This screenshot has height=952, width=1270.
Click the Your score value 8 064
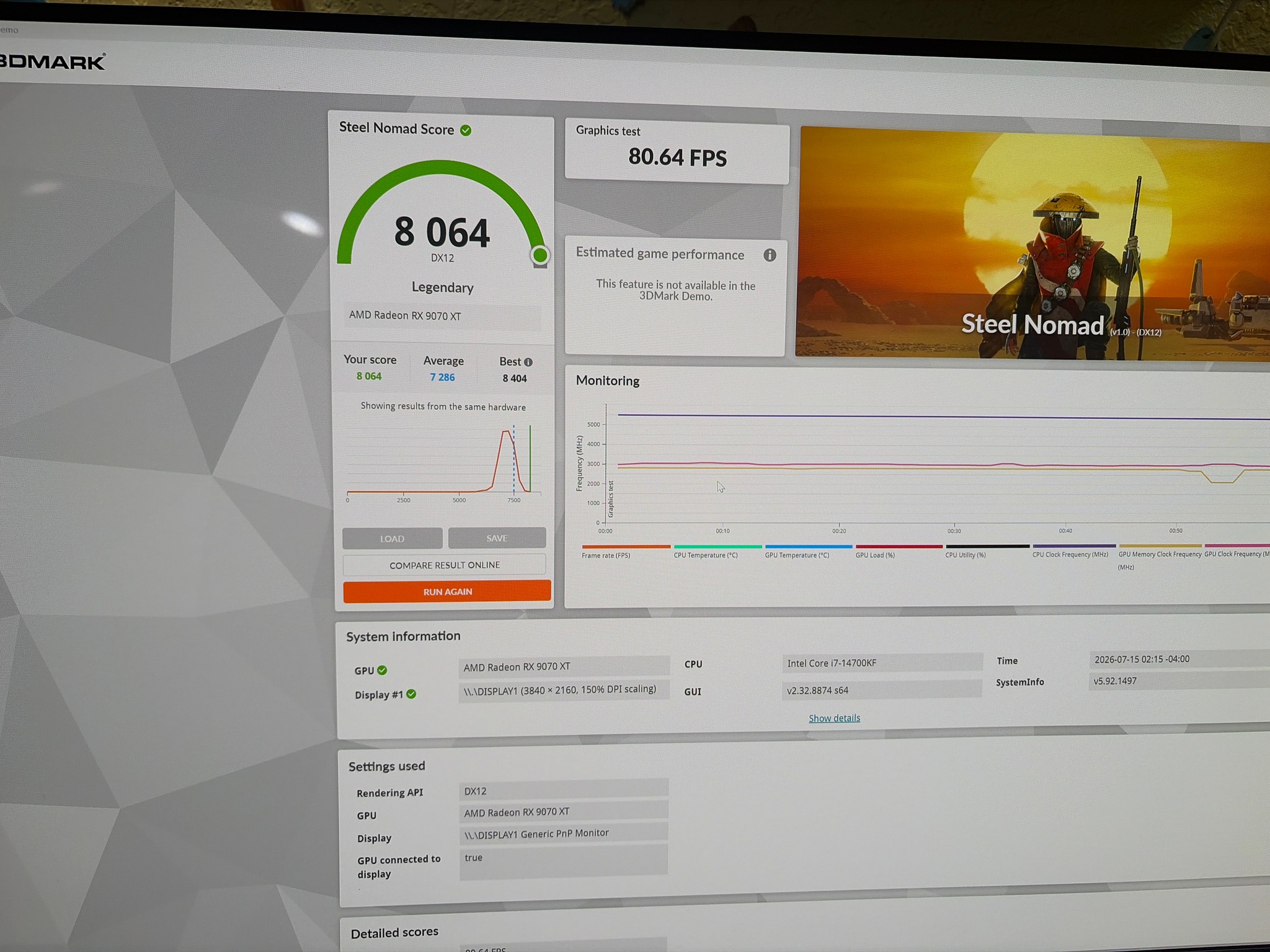point(369,376)
